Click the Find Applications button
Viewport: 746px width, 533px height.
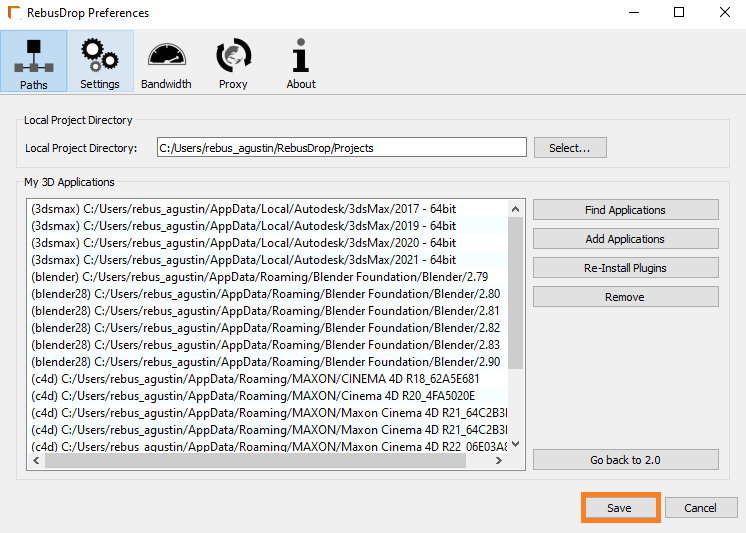pyautogui.click(x=625, y=210)
